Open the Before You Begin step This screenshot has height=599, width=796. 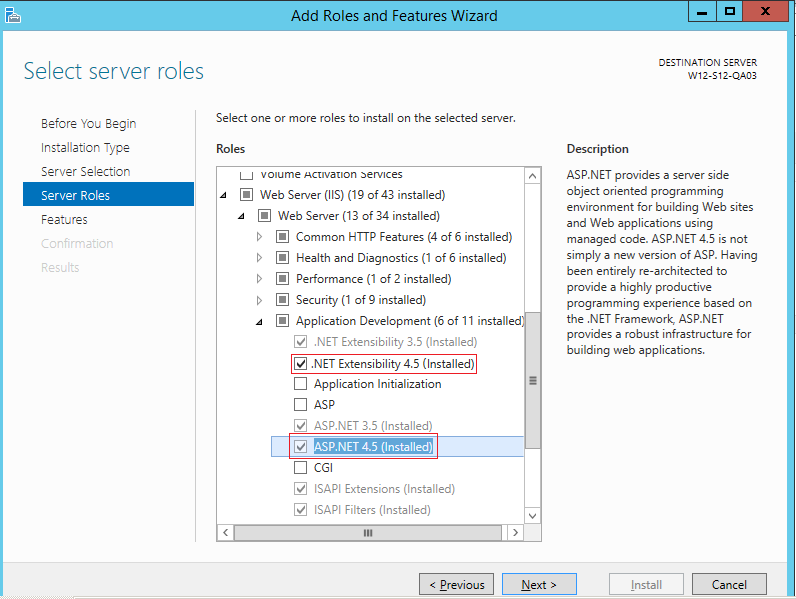(x=88, y=123)
